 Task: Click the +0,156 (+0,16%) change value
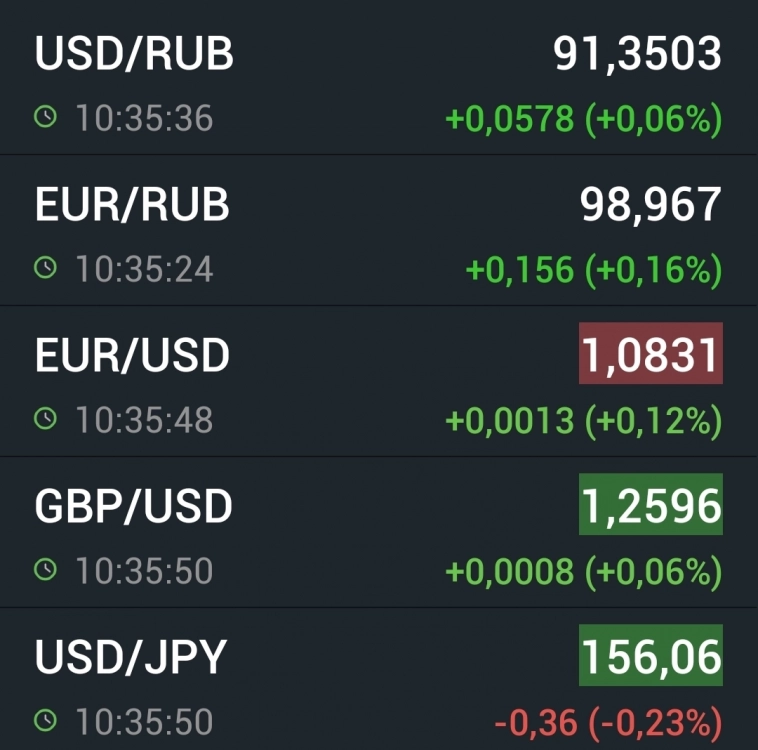tap(594, 270)
